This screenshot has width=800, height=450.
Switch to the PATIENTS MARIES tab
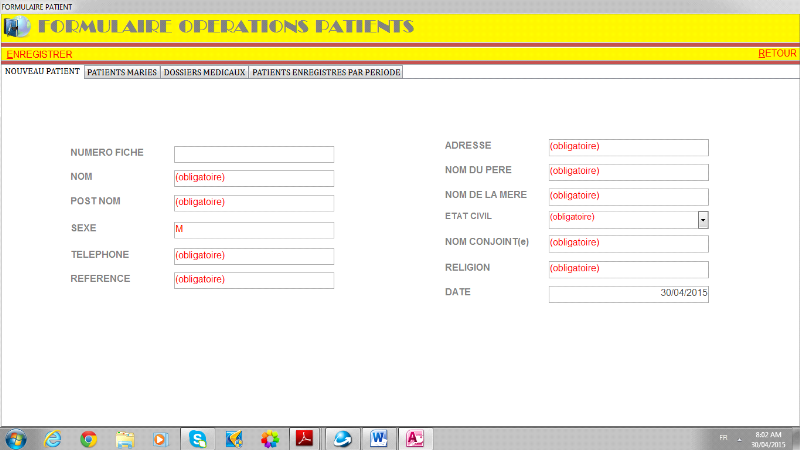tap(122, 72)
